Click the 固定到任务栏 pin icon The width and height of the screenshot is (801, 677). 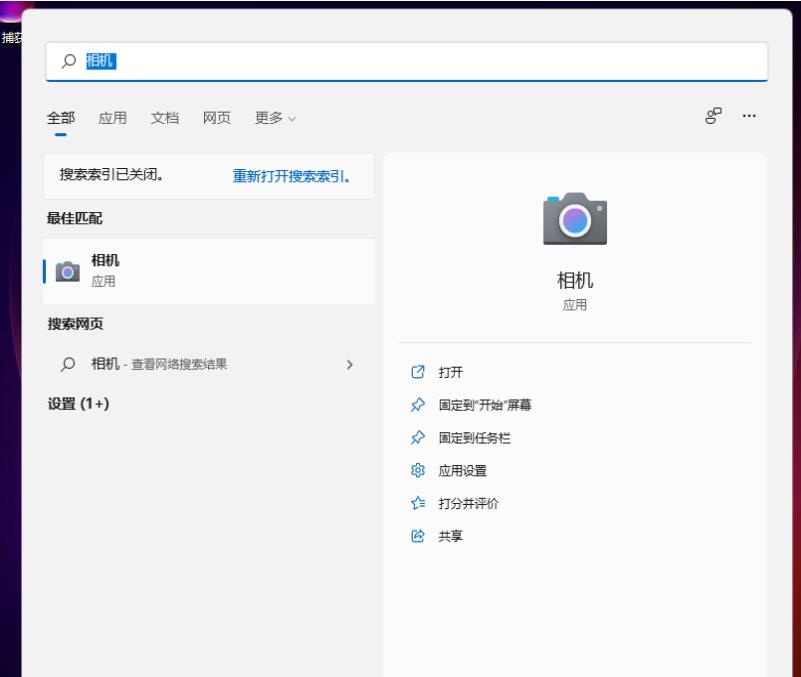coord(417,436)
